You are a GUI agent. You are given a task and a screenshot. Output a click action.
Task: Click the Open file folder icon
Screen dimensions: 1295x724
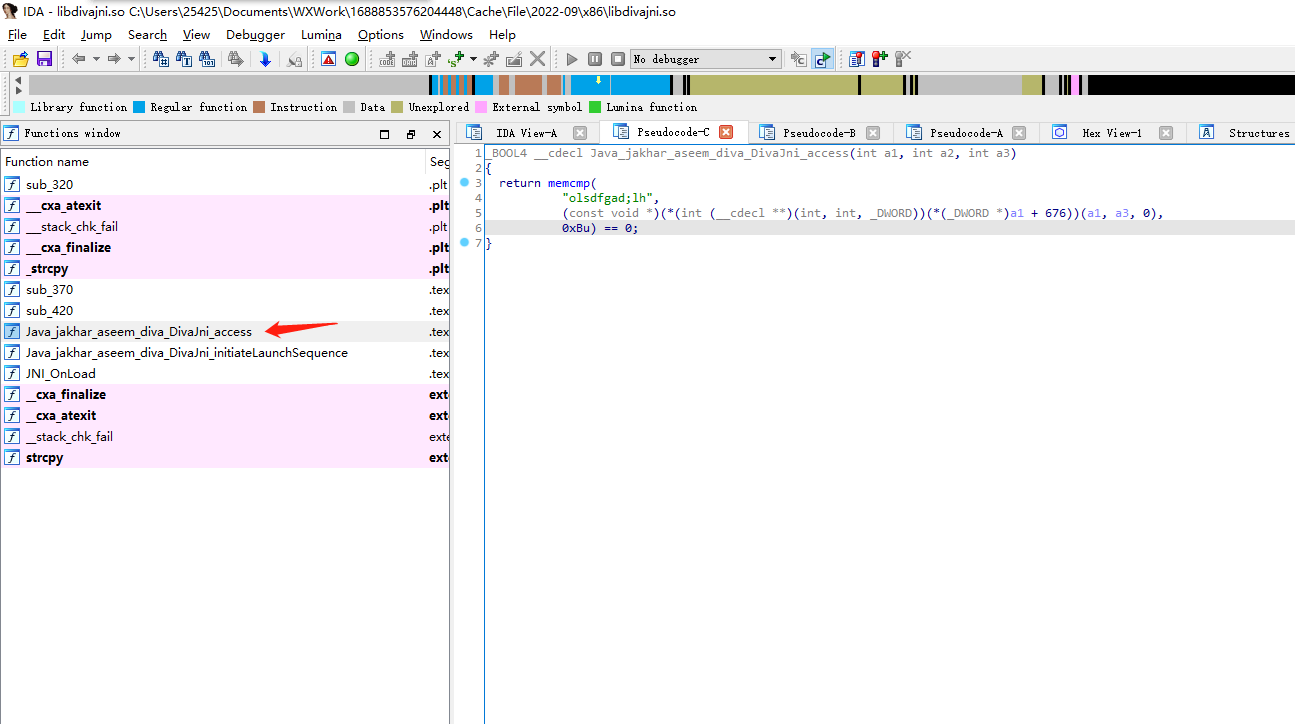tap(20, 59)
